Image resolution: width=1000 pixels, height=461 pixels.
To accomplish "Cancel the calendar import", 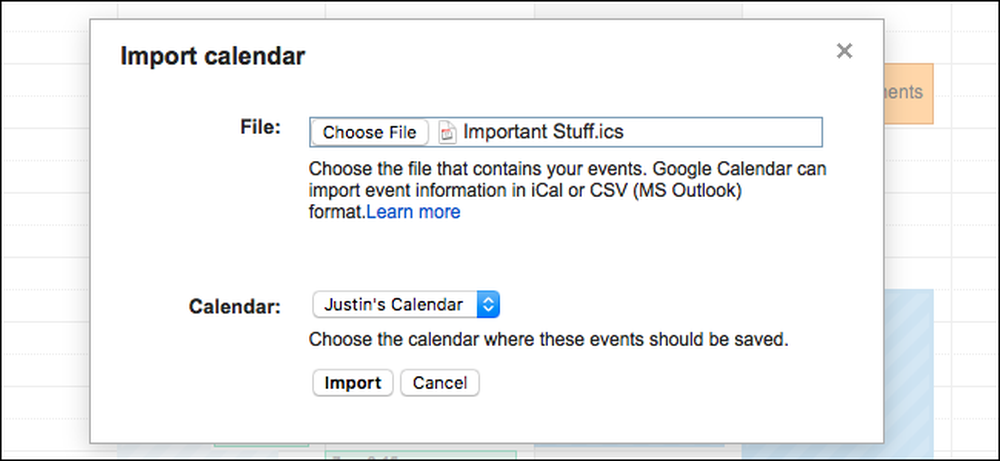I will pos(439,383).
